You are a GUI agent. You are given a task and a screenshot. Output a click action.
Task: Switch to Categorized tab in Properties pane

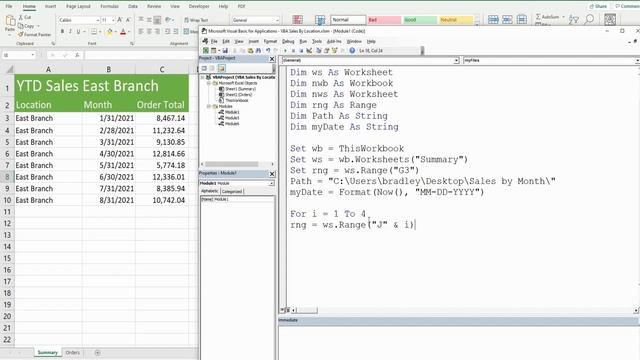coord(232,191)
